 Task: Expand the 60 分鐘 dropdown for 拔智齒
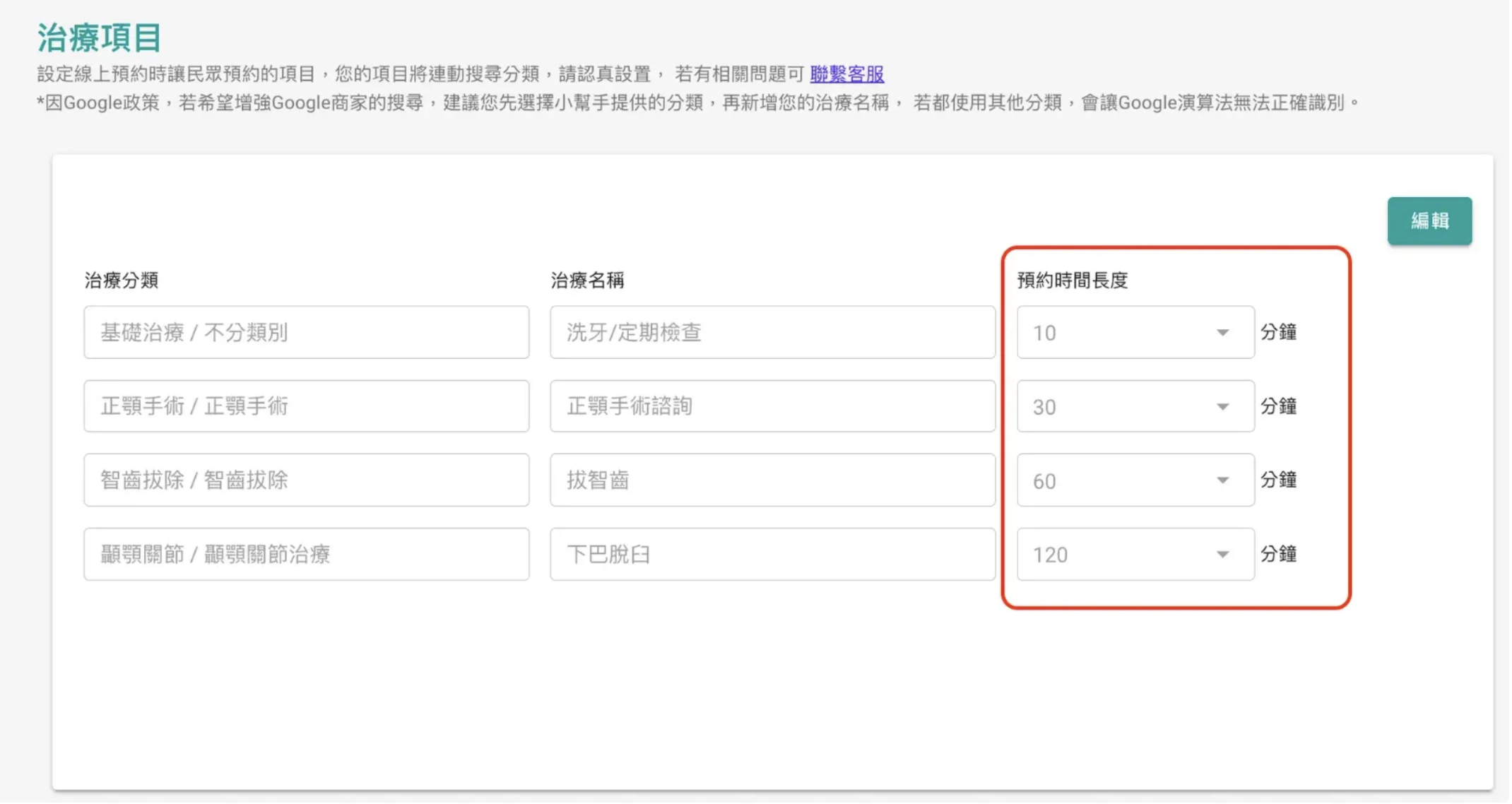(x=1133, y=480)
